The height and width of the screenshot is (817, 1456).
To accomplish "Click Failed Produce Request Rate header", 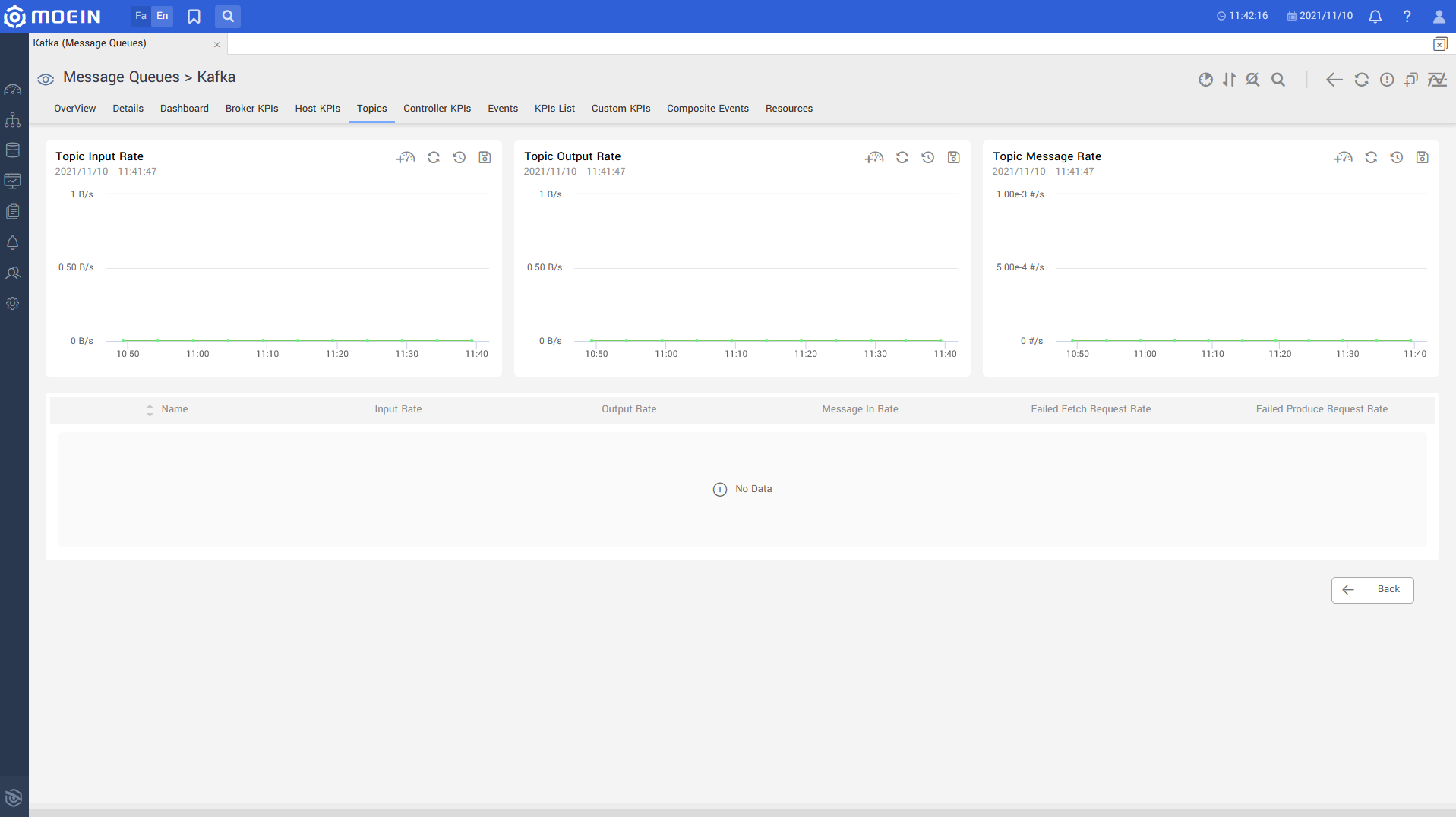I will 1322,409.
